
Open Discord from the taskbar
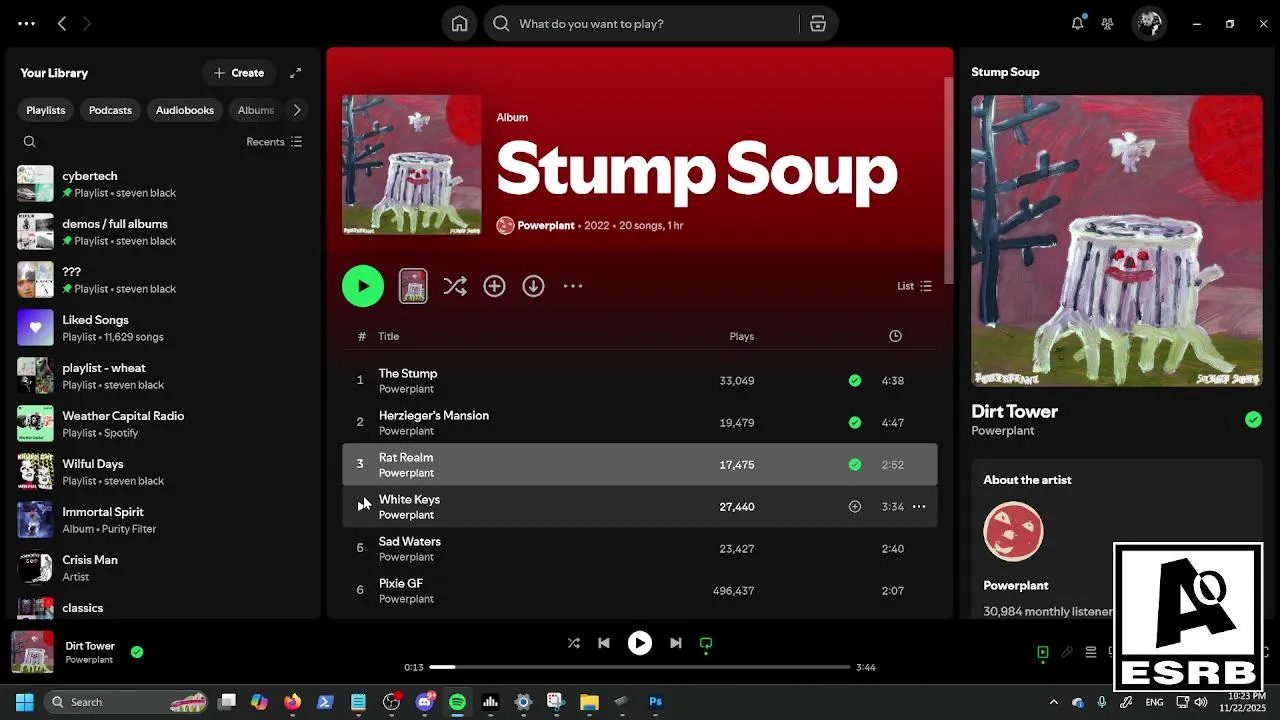tap(425, 702)
